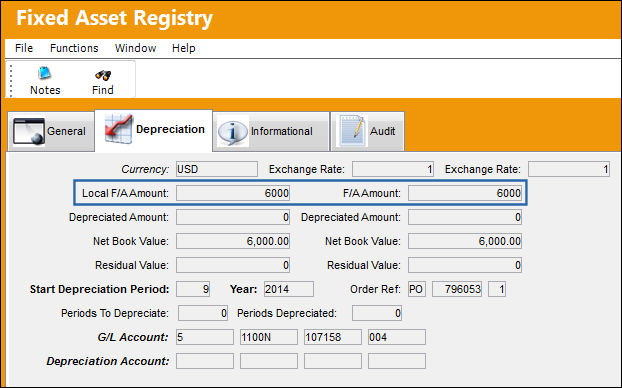Click the Currency label
The height and width of the screenshot is (388, 622).
click(145, 169)
